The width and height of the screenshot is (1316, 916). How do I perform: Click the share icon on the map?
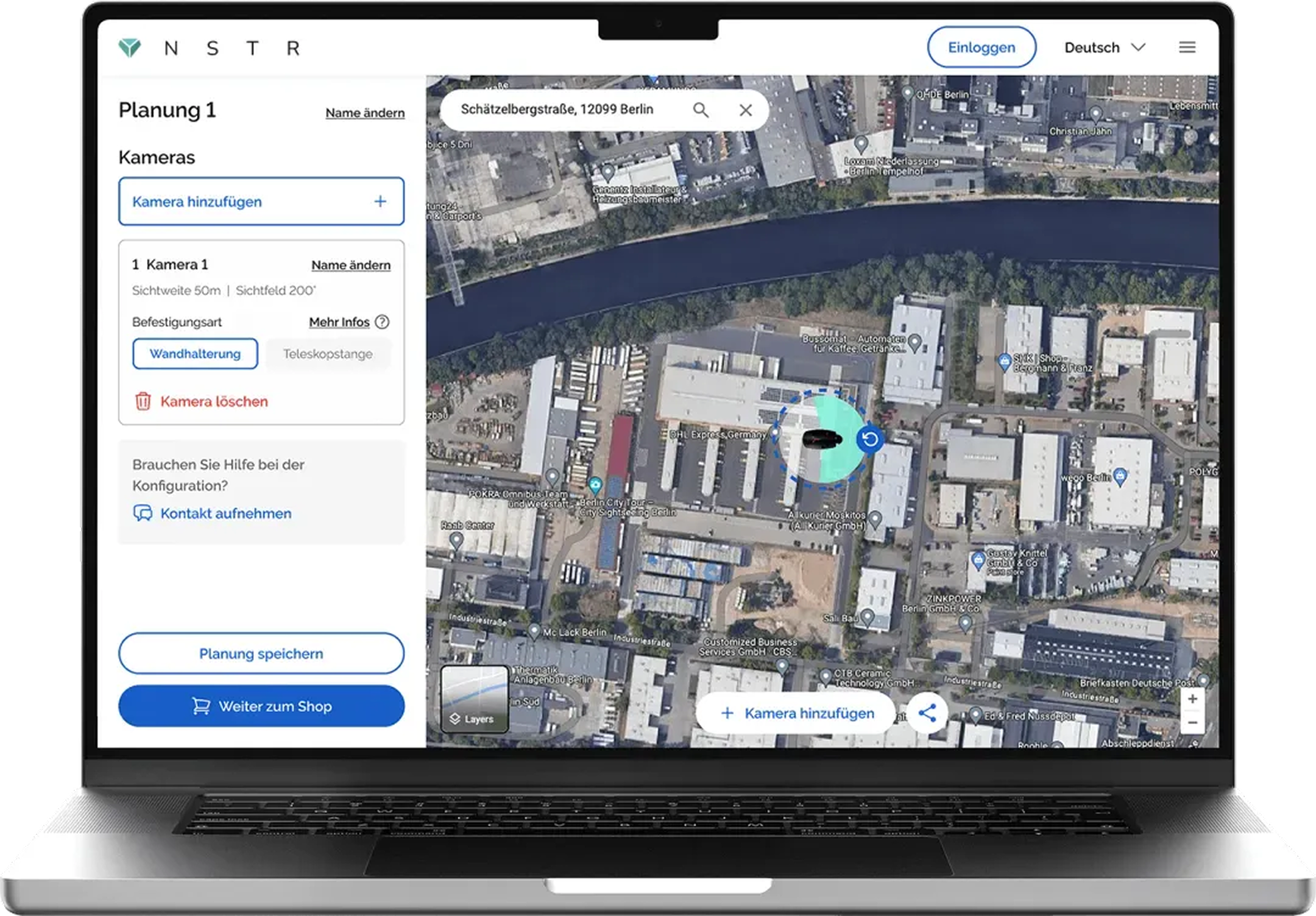[927, 713]
